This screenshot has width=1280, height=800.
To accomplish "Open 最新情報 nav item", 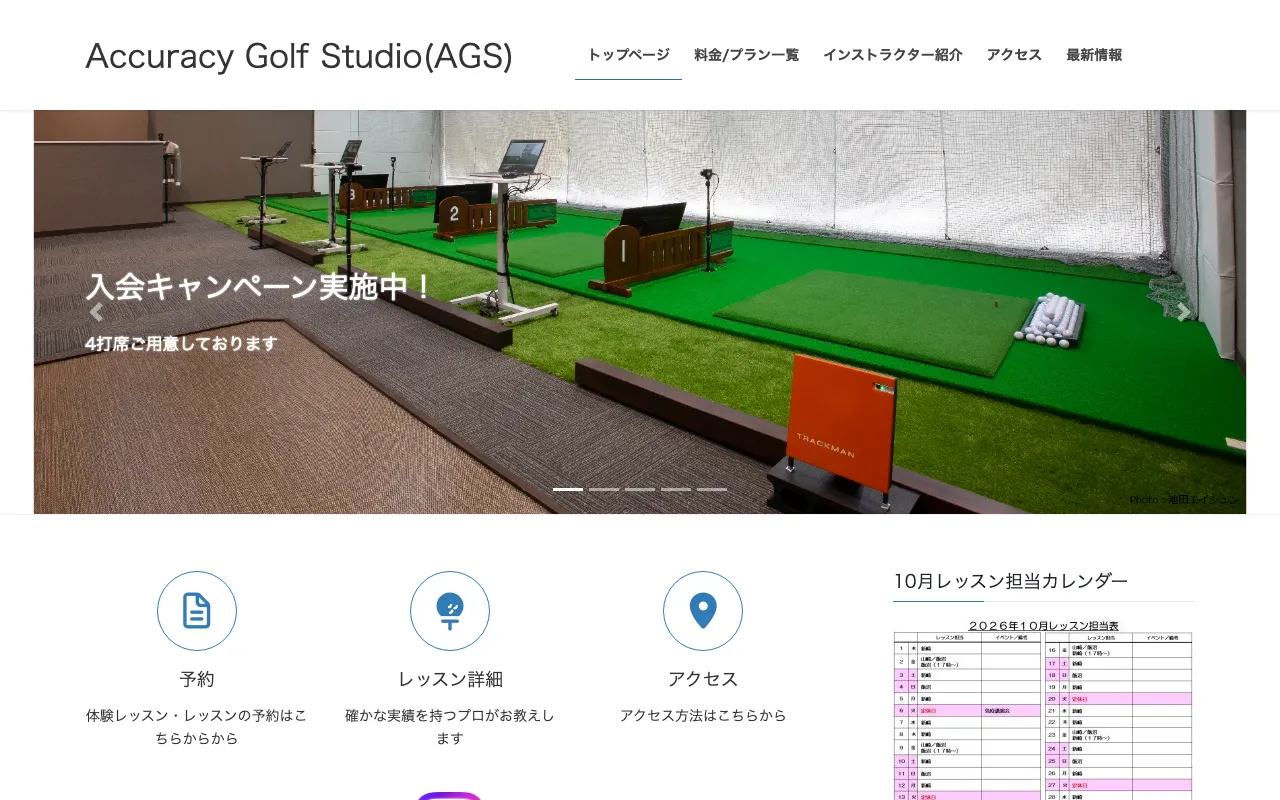I will pyautogui.click(x=1094, y=55).
